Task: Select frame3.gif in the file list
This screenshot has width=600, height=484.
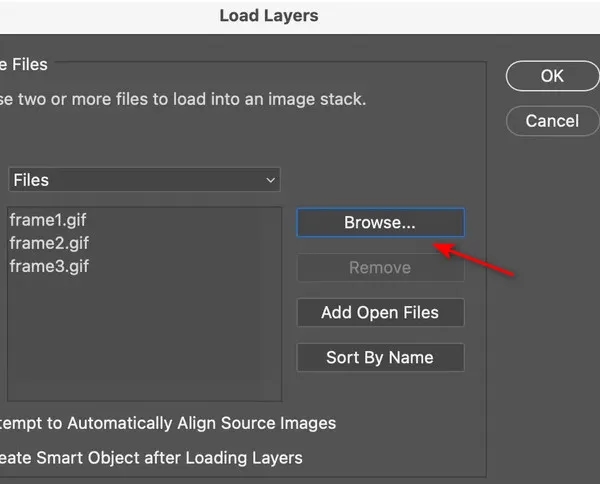Action: pyautogui.click(x=49, y=266)
